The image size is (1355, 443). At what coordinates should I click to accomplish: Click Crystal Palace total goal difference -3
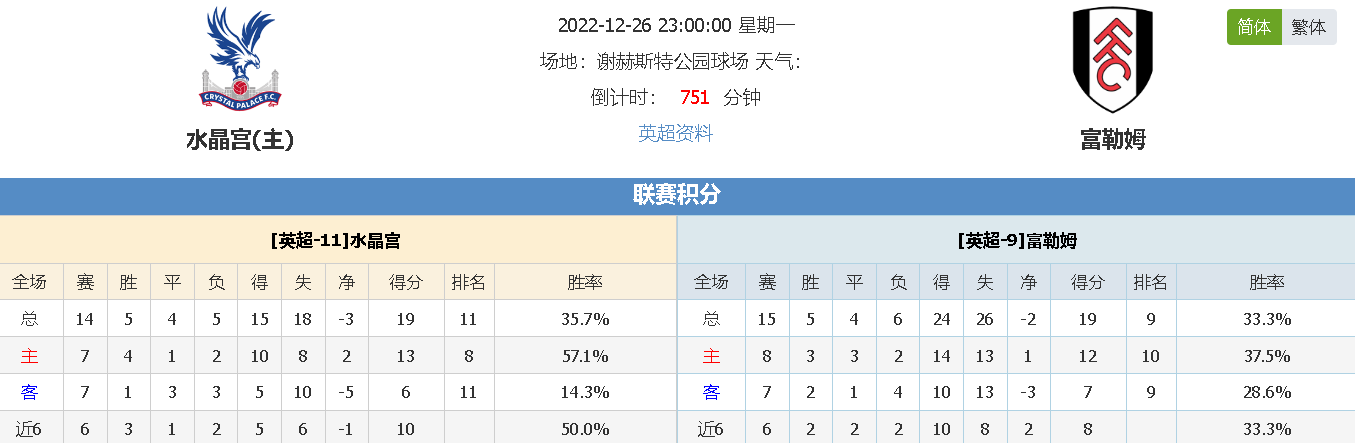coord(346,320)
